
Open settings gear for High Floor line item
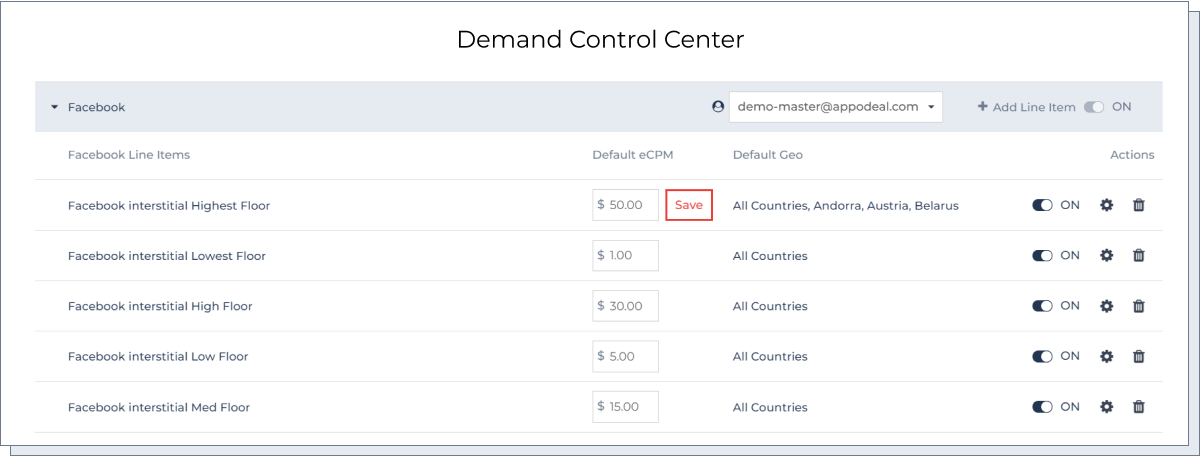coord(1106,306)
